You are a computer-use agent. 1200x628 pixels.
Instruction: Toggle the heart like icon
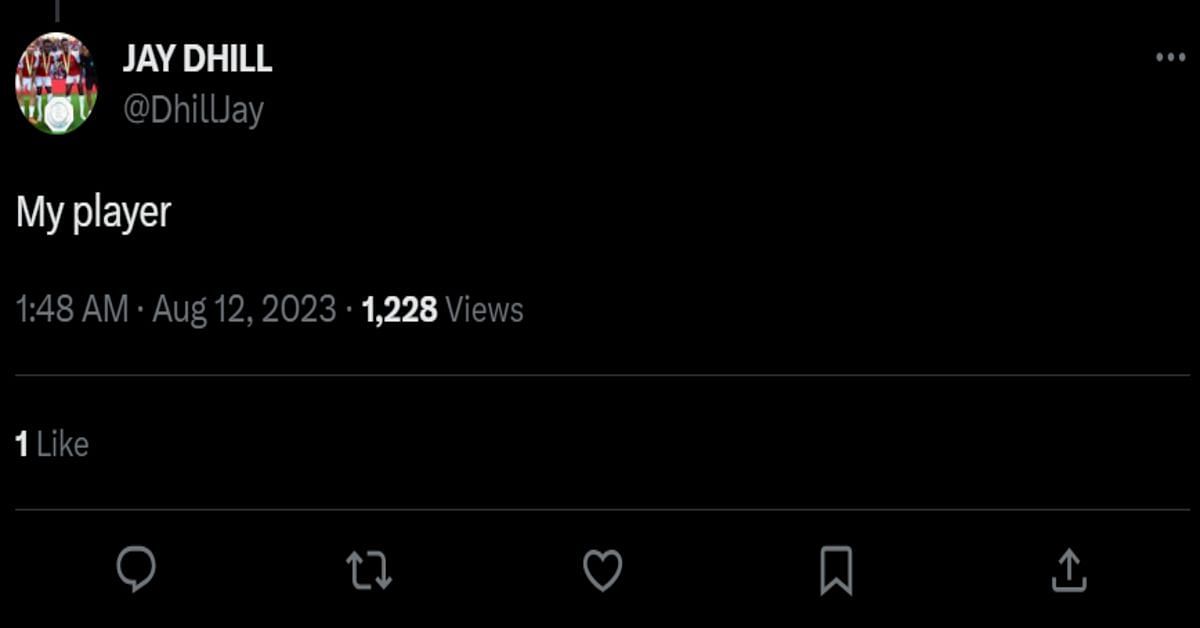602,571
